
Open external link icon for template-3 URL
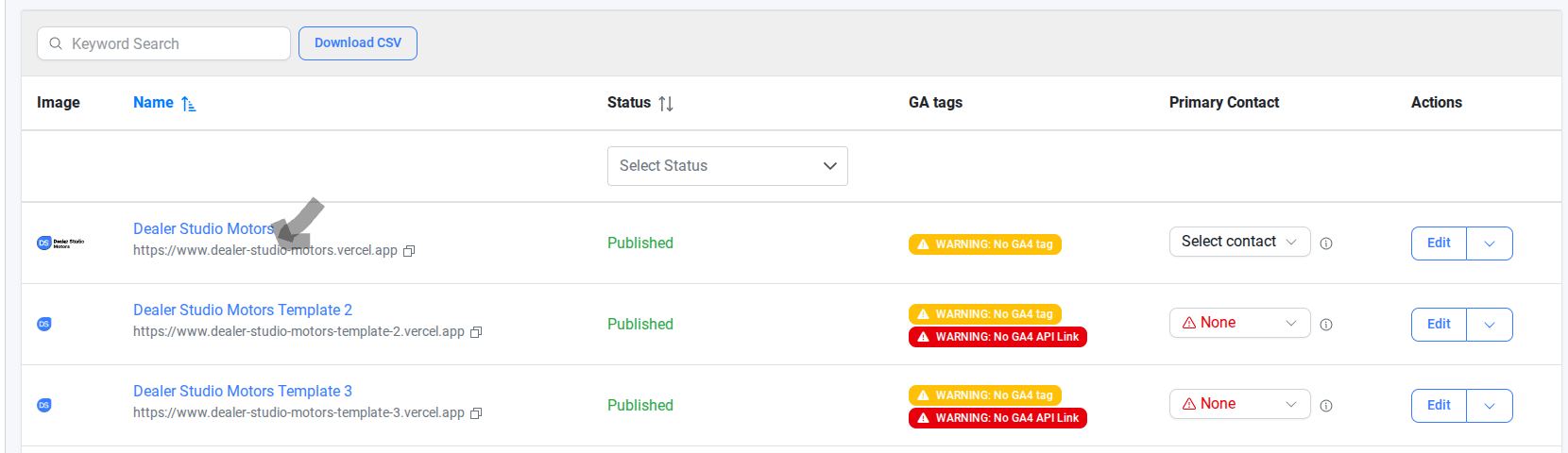[476, 413]
